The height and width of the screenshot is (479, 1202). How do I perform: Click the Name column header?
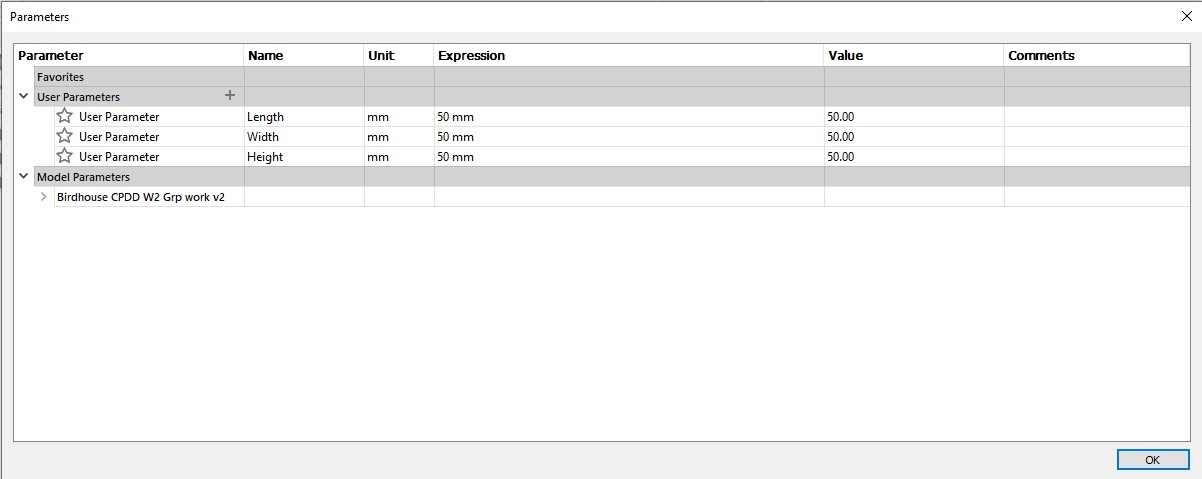(304, 55)
